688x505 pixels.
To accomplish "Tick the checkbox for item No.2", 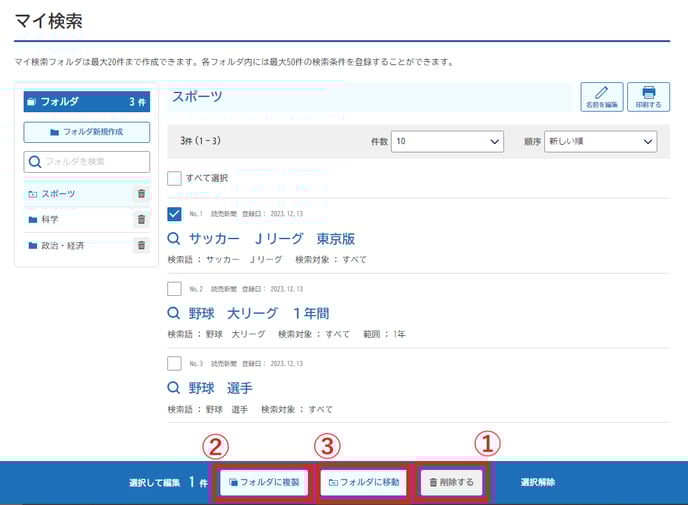I will click(175, 289).
